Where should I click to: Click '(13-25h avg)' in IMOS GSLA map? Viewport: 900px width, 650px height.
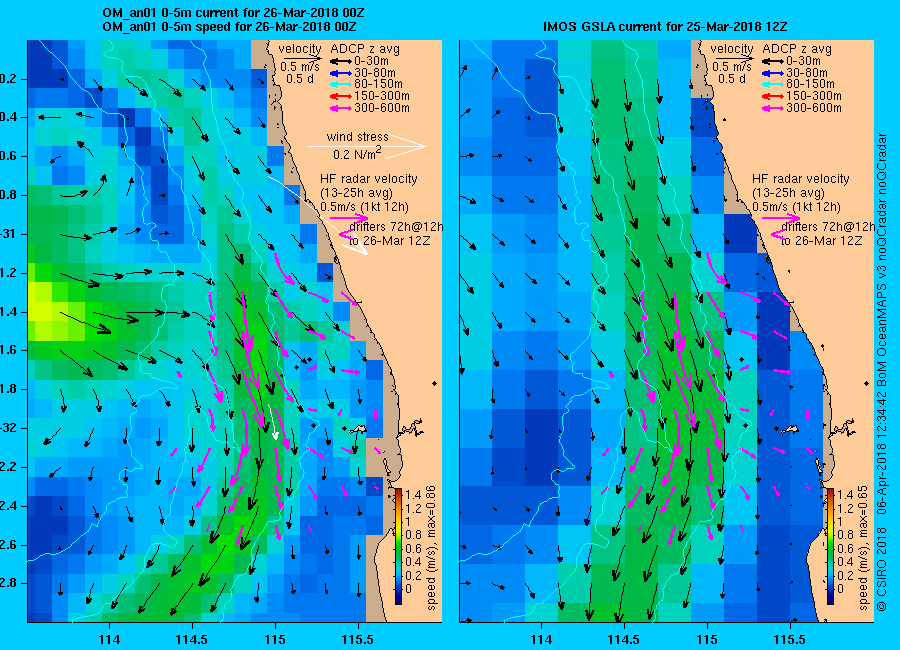tap(788, 193)
